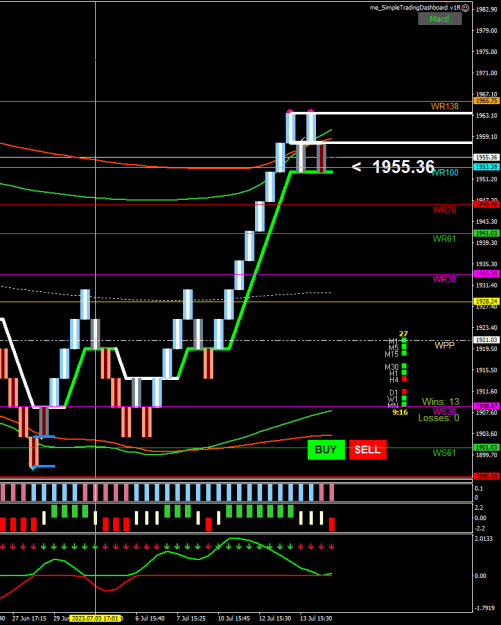Click the magenta dot atop first peak candle

(289, 111)
